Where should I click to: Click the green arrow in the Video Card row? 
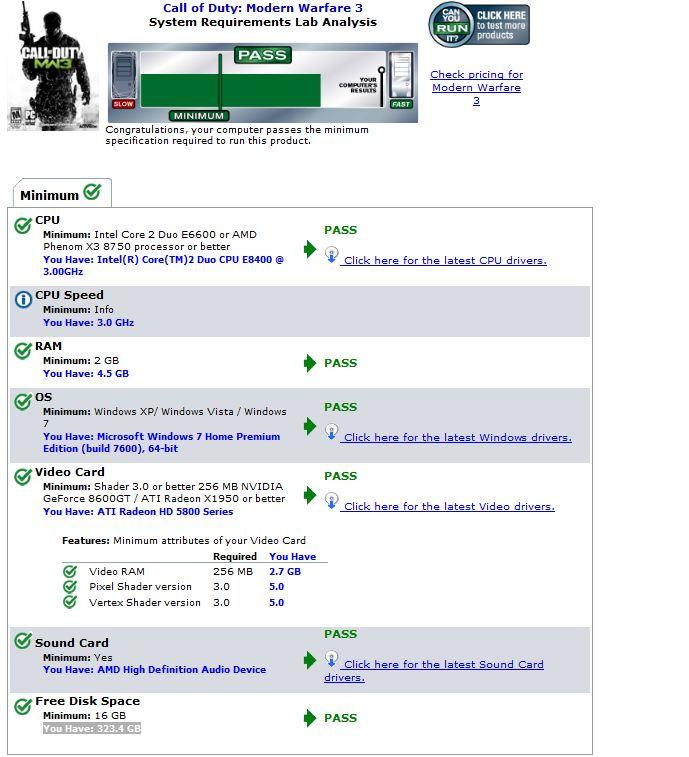pyautogui.click(x=309, y=495)
